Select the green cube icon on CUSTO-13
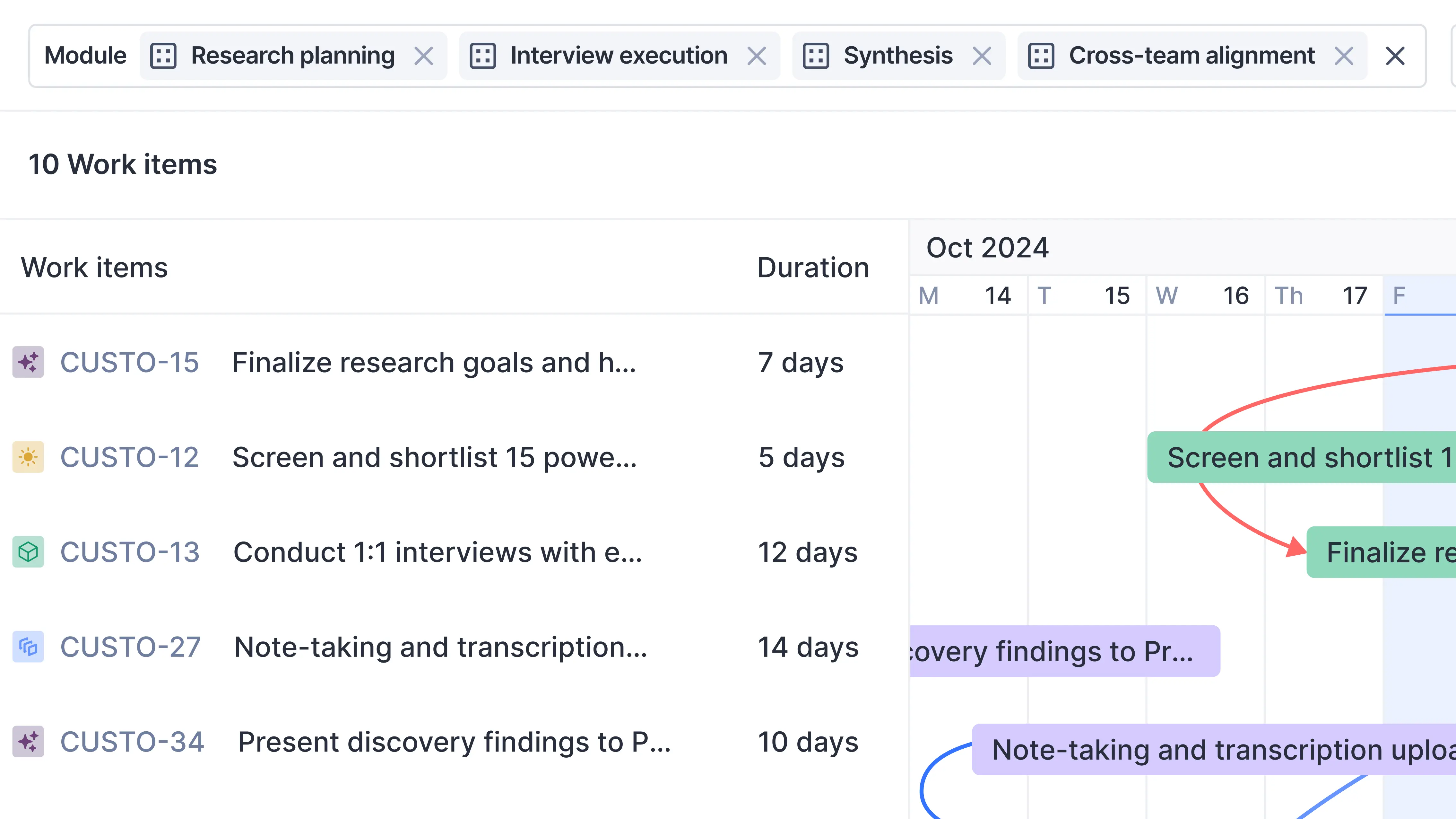 tap(28, 552)
